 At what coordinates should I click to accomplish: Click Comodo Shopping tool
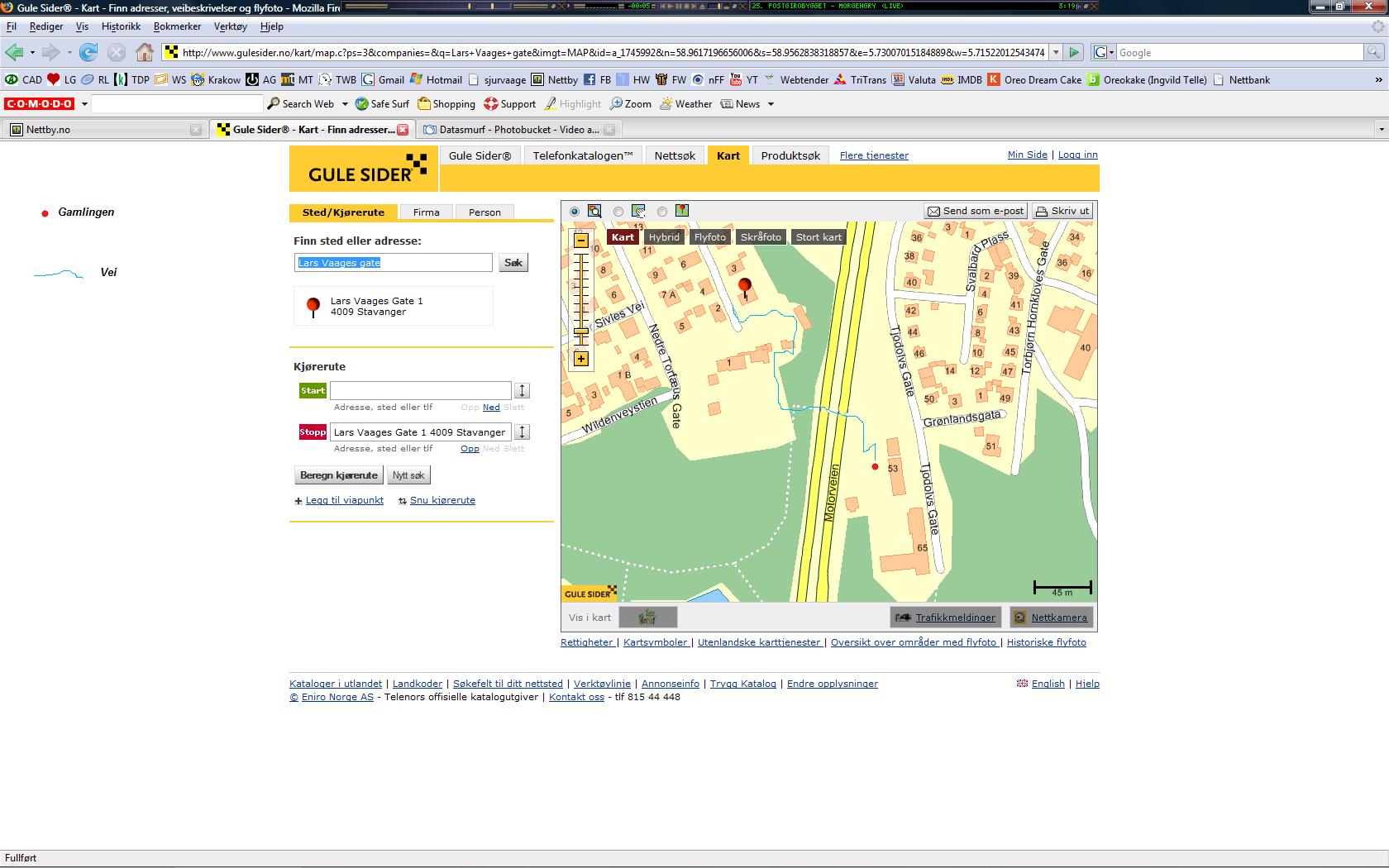coord(446,104)
